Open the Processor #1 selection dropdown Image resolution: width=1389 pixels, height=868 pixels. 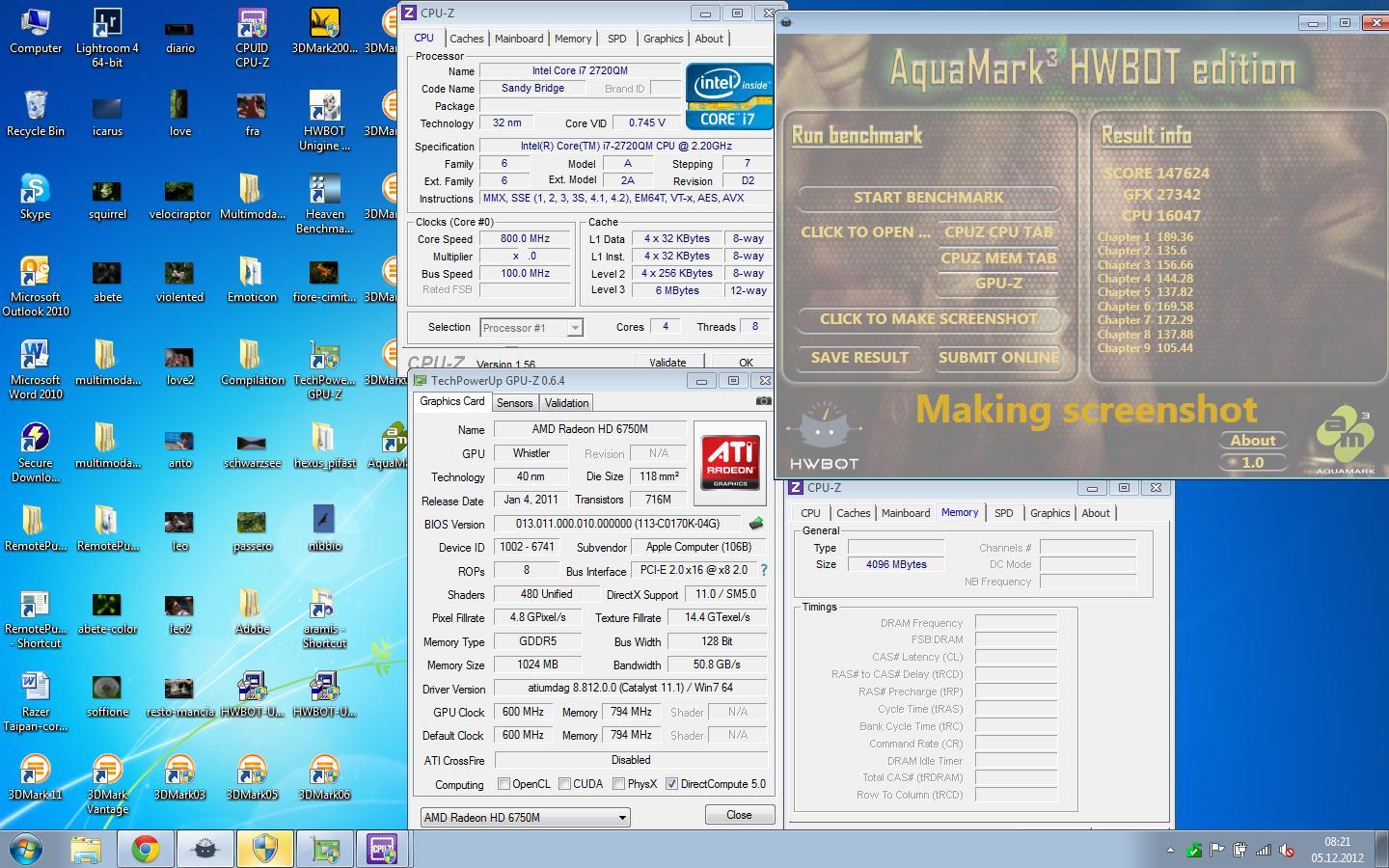click(x=531, y=328)
